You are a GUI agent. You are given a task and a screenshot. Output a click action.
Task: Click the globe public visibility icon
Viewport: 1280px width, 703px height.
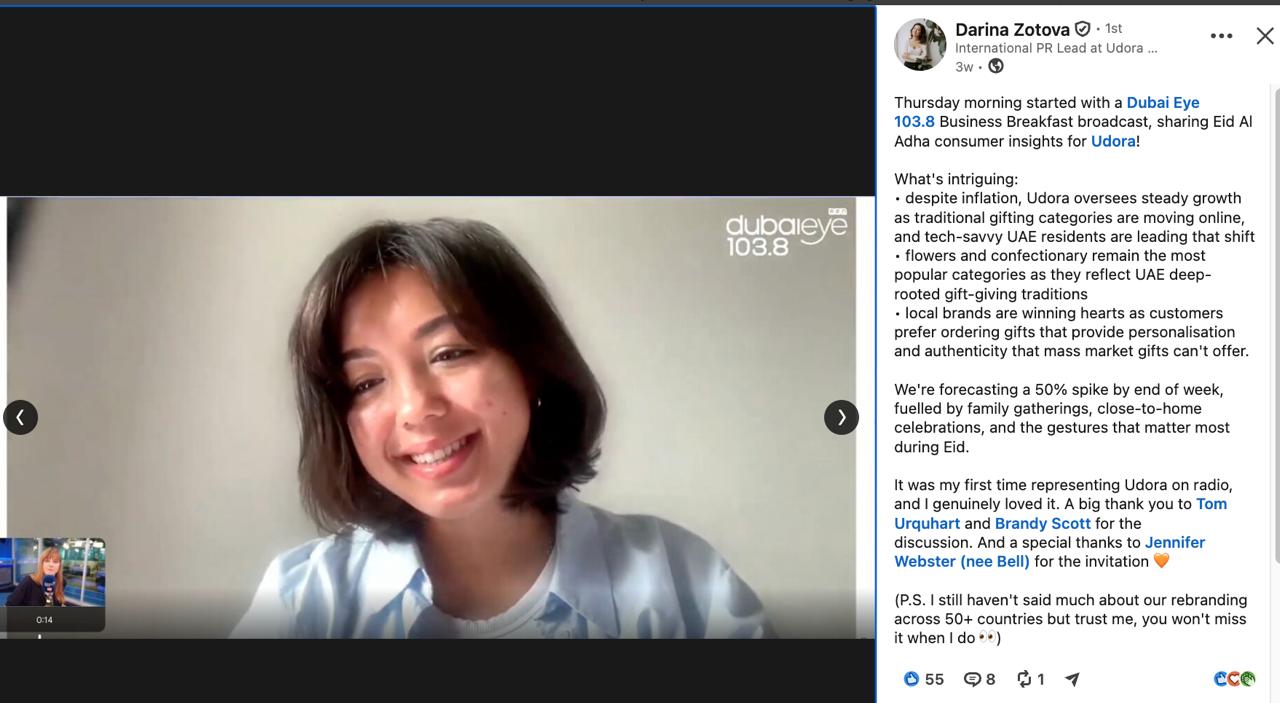click(x=996, y=67)
